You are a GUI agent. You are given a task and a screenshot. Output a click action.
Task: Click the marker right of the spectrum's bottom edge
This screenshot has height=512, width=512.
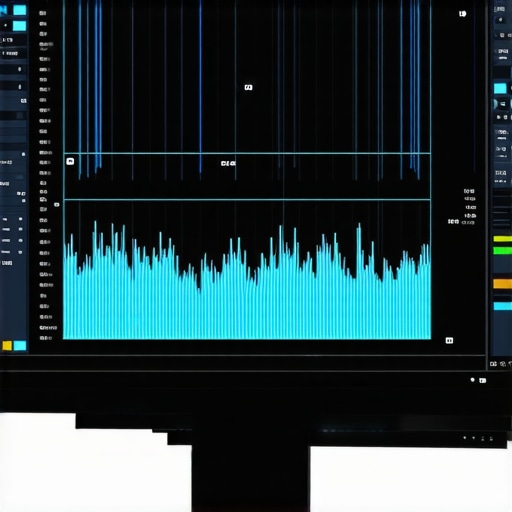(x=449, y=340)
